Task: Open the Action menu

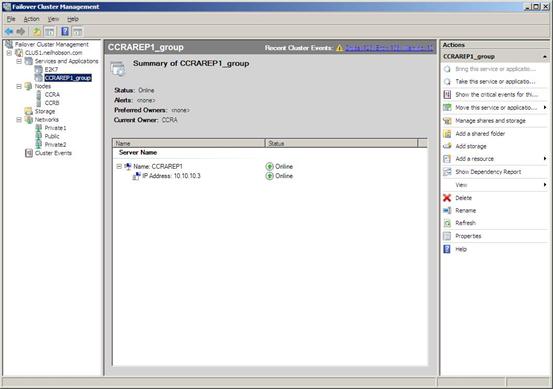Action: click(x=31, y=19)
